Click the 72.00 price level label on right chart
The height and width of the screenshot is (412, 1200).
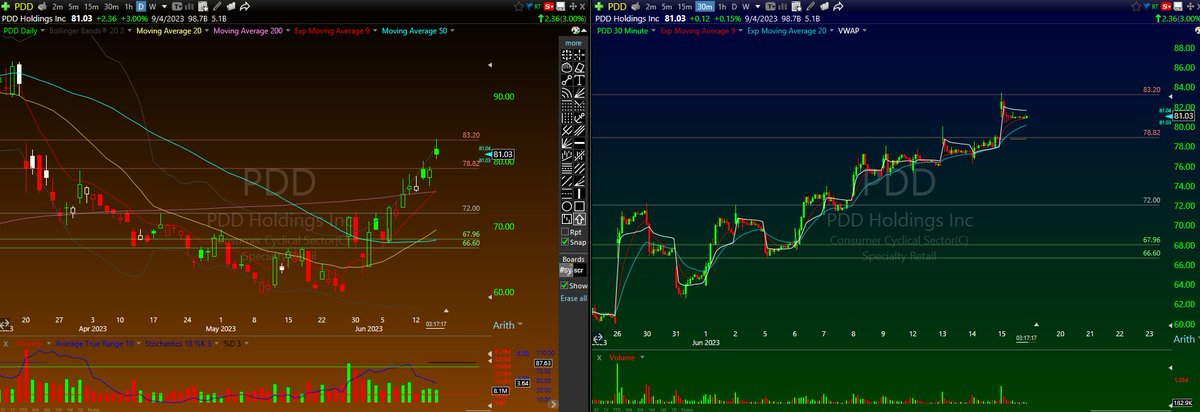point(1150,200)
